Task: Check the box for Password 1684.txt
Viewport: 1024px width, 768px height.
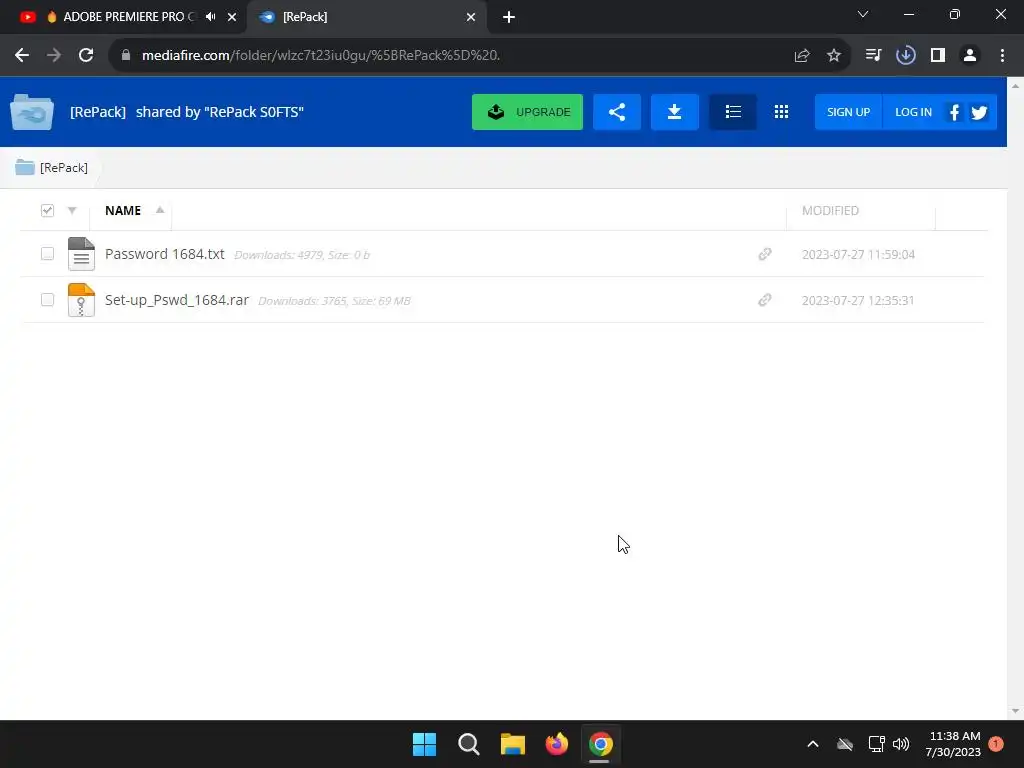Action: tap(47, 253)
